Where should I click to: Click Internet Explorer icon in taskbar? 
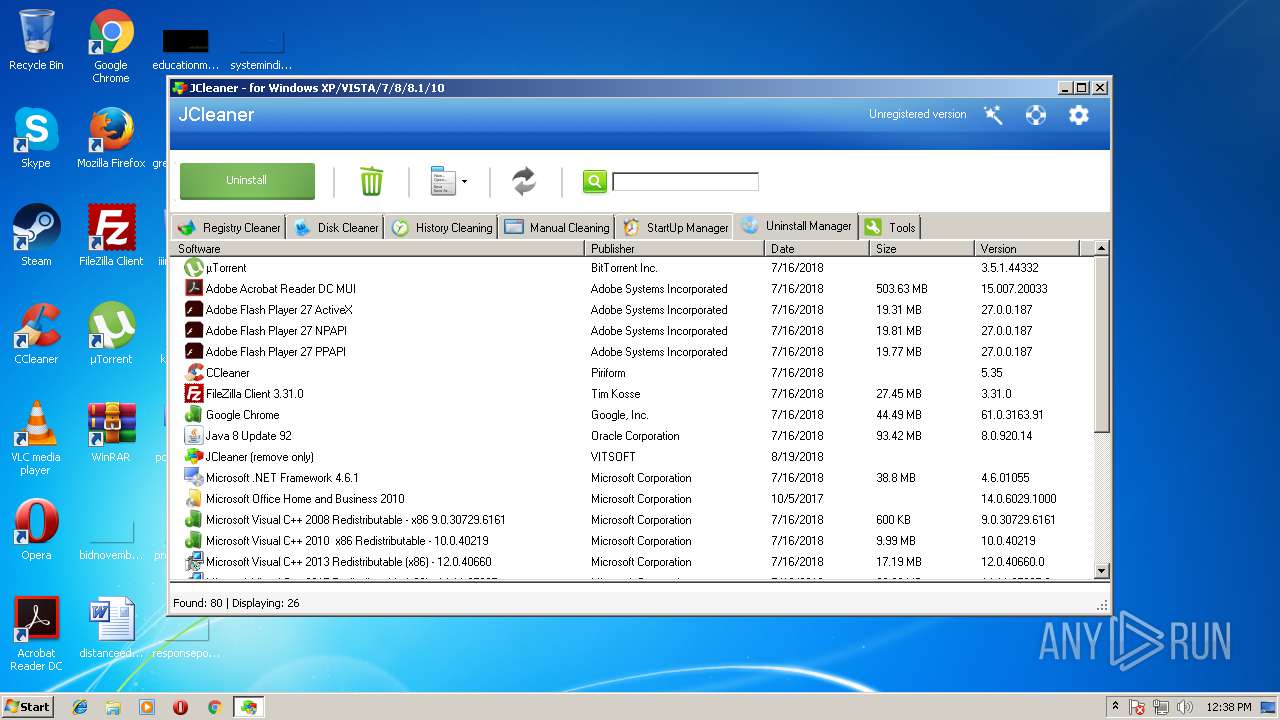click(x=80, y=707)
